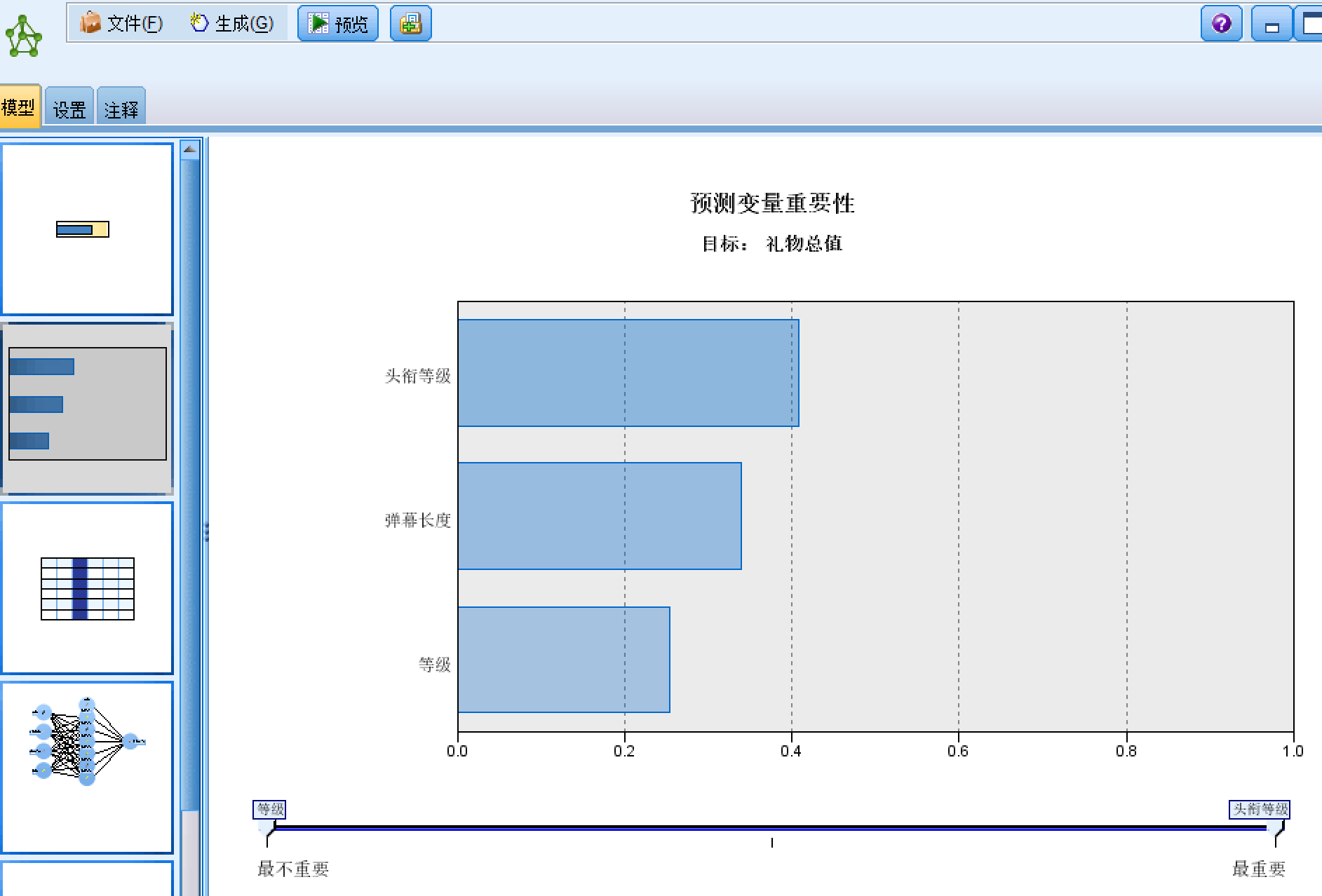Viewport: 1322px width, 896px height.
Task: Click the 0.0 axis tick value
Action: click(x=457, y=751)
